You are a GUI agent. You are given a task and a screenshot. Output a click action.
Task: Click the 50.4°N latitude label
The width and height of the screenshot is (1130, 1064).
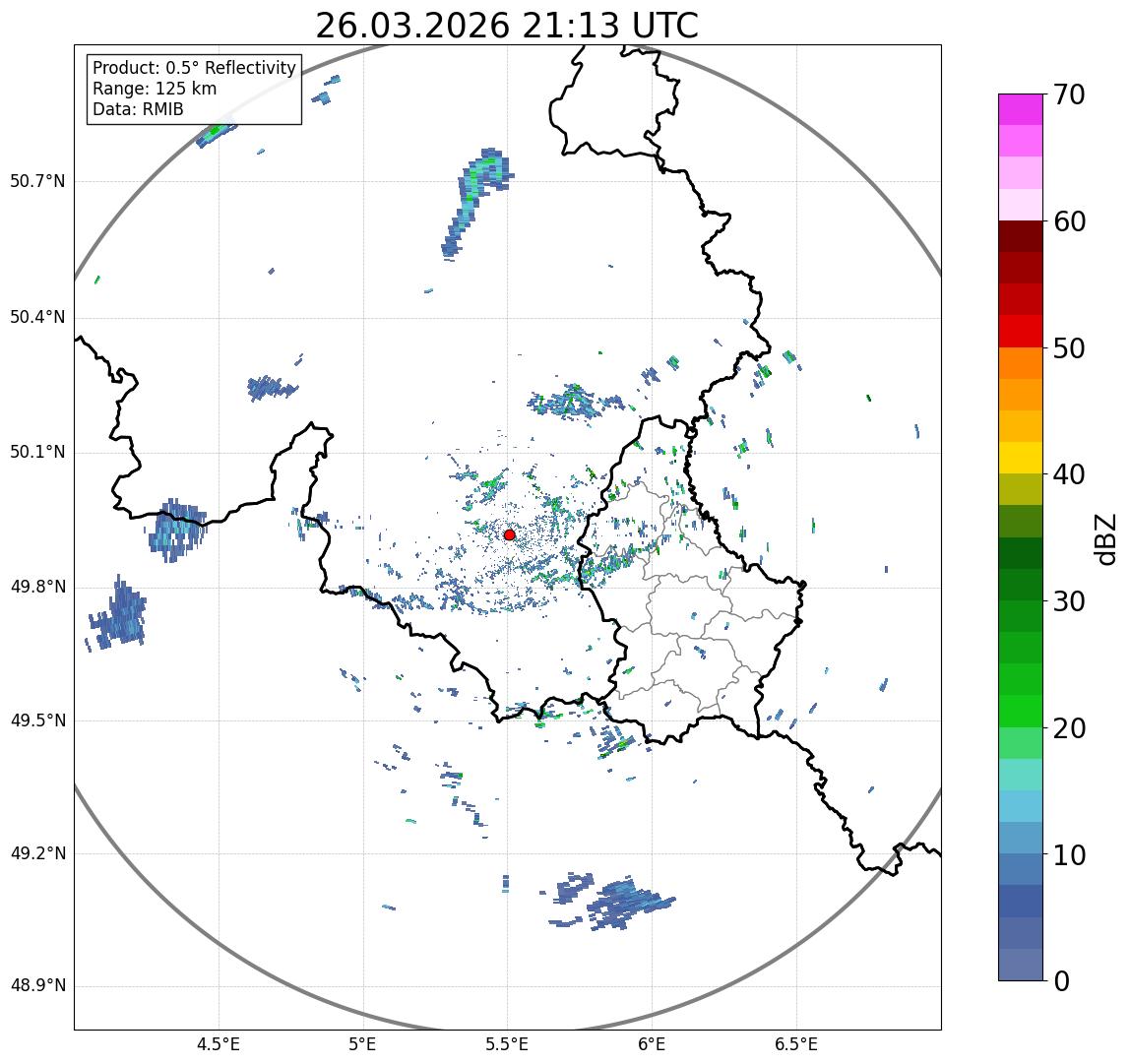tap(37, 317)
